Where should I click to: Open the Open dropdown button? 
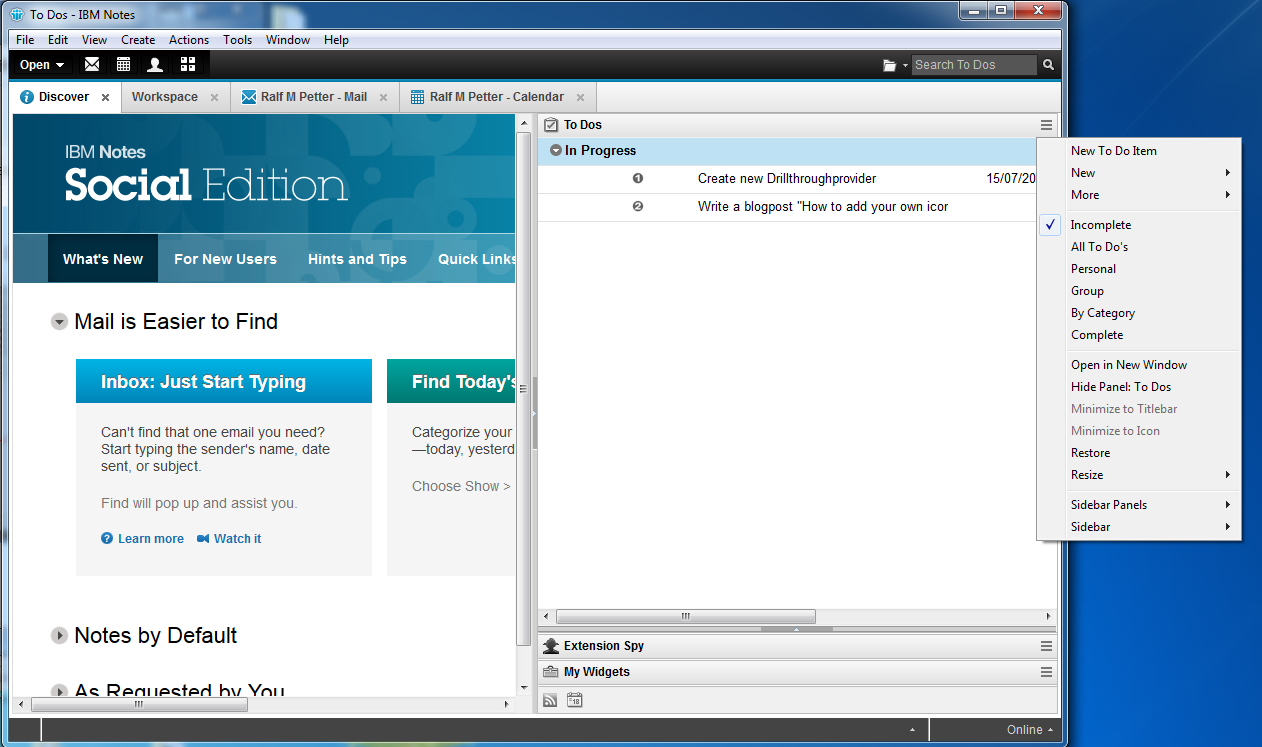click(x=42, y=65)
